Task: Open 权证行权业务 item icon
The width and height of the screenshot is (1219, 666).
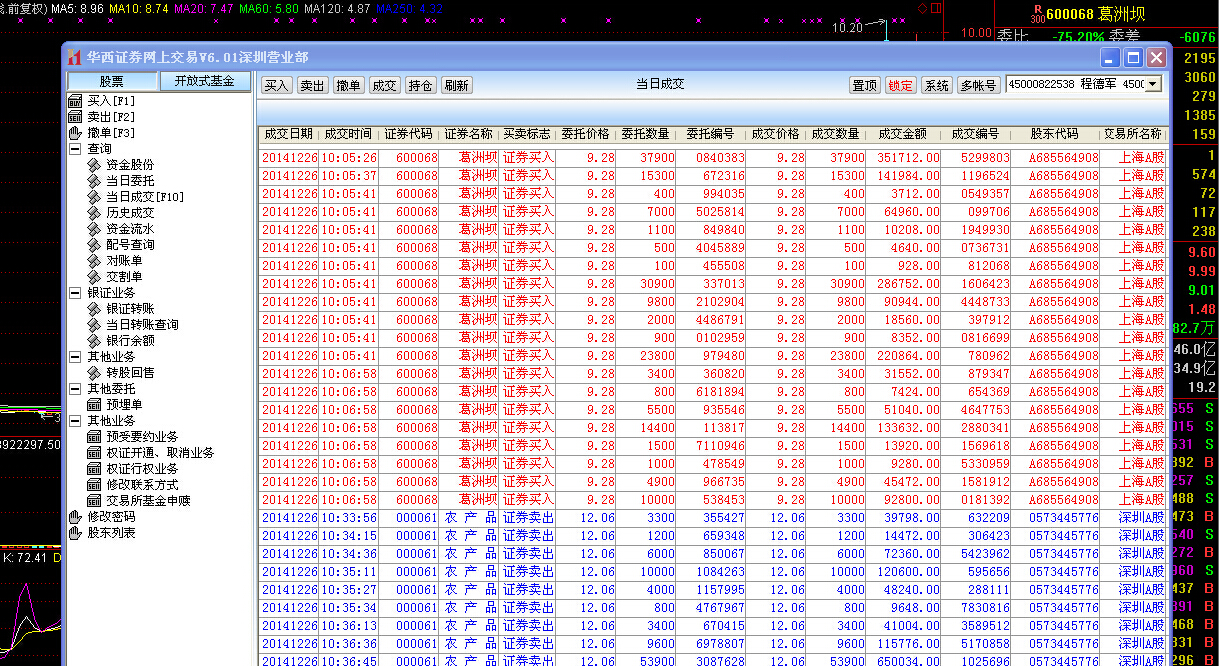Action: click(x=94, y=469)
